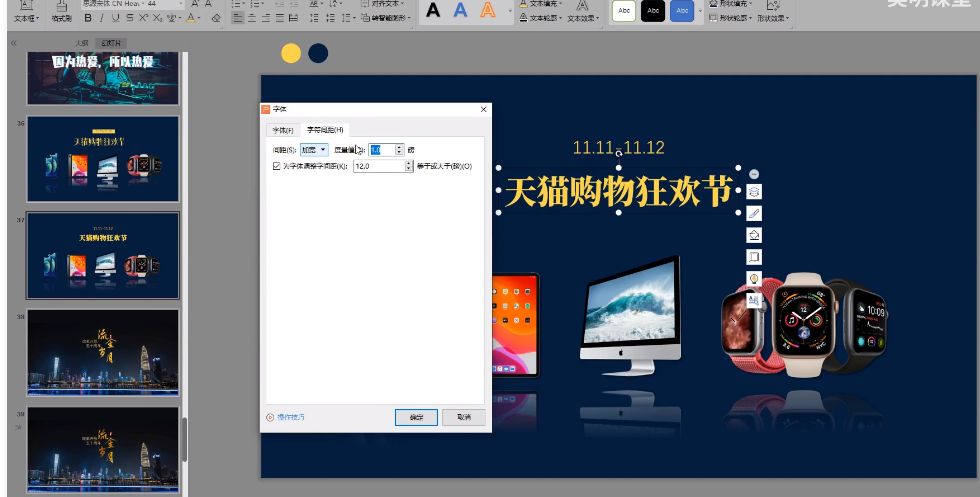The height and width of the screenshot is (497, 980).
Task: Adjust the measurement value spinner arrows
Action: click(399, 150)
